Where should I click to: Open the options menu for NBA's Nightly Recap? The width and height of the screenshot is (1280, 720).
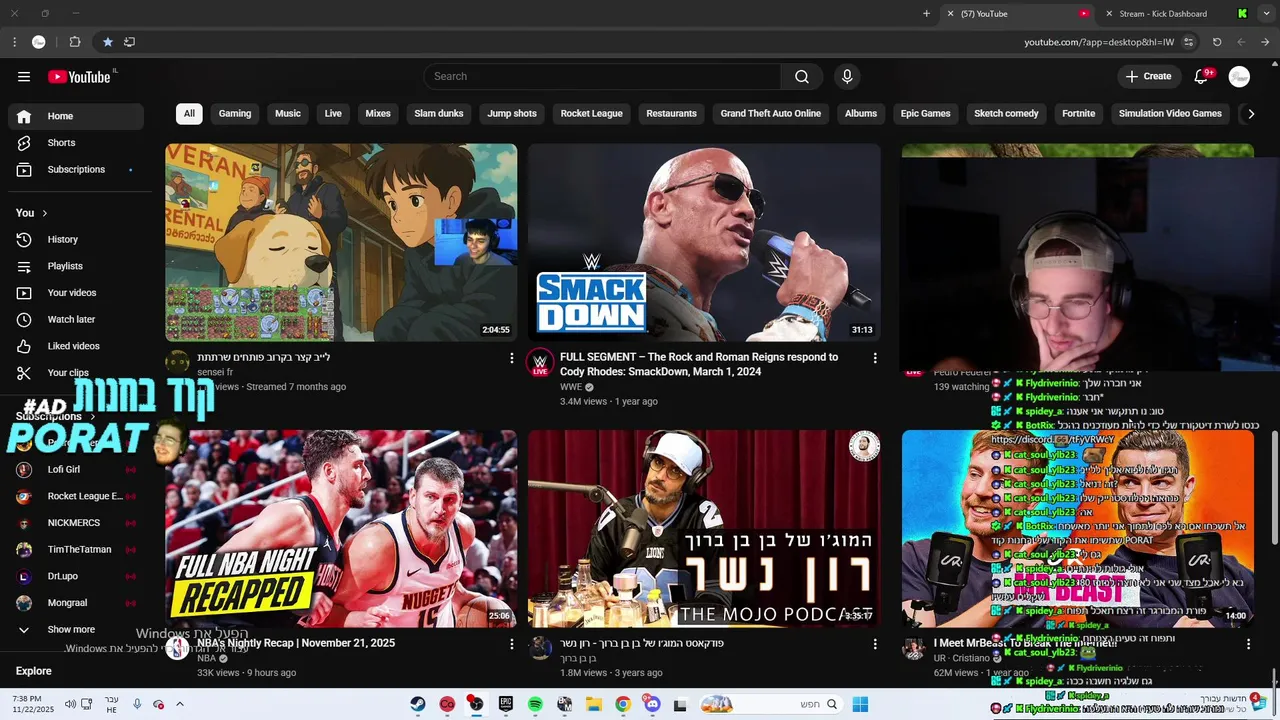[x=512, y=644]
